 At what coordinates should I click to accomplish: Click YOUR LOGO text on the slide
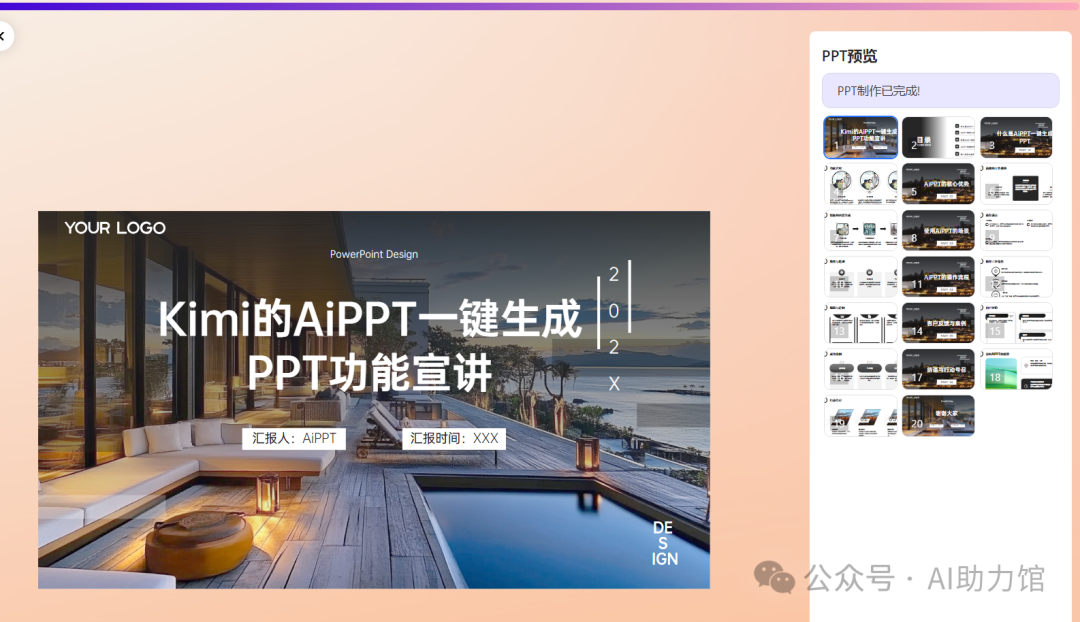point(115,228)
